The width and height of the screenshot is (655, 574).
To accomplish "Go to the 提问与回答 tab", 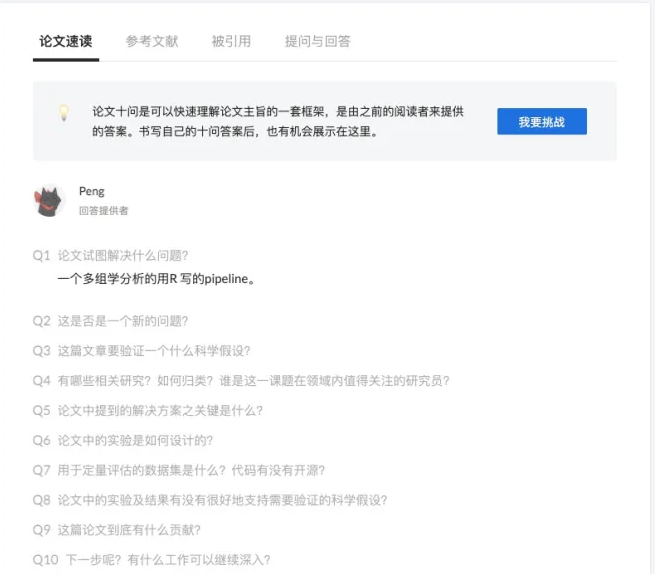I will point(317,41).
